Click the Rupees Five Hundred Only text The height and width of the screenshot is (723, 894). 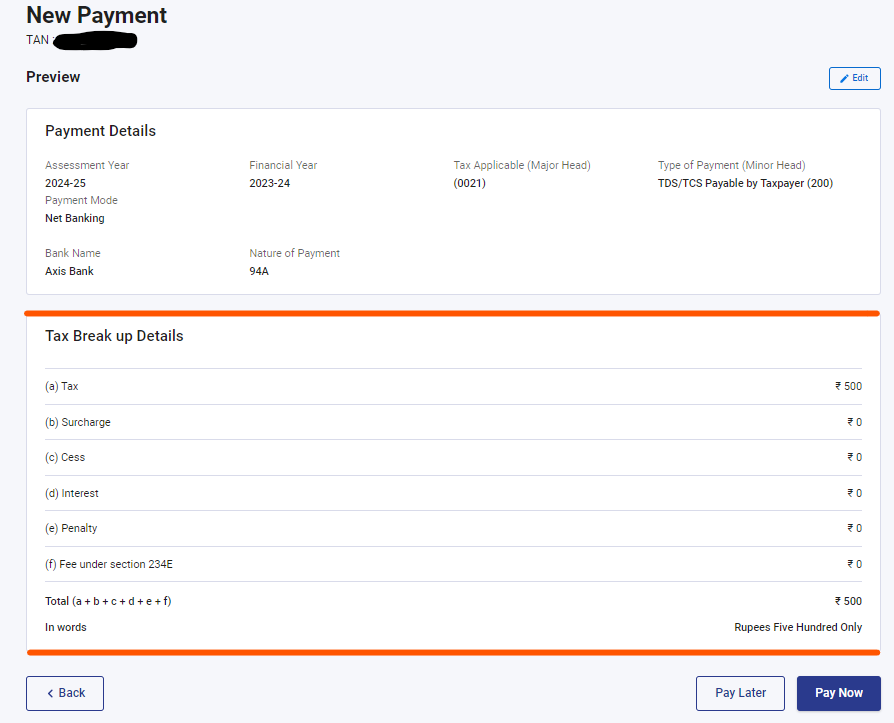[x=798, y=627]
